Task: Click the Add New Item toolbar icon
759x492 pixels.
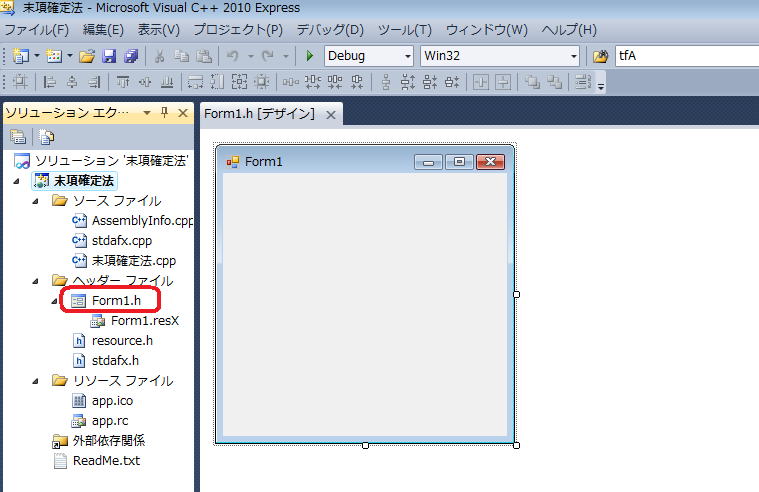Action: tap(54, 56)
